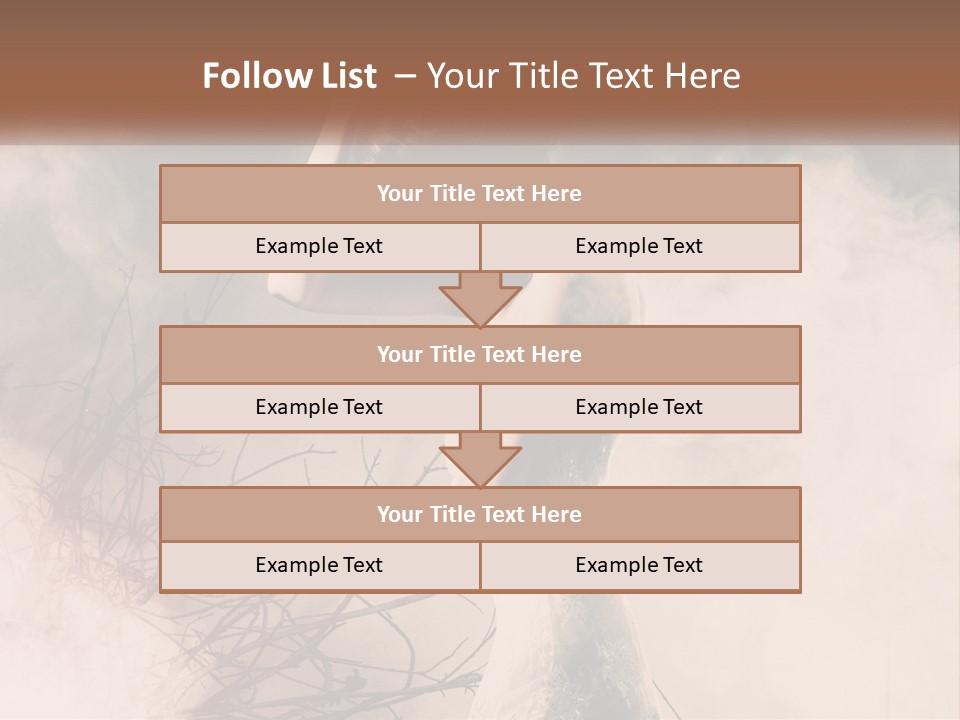Click the middle block's title bar

[481, 354]
